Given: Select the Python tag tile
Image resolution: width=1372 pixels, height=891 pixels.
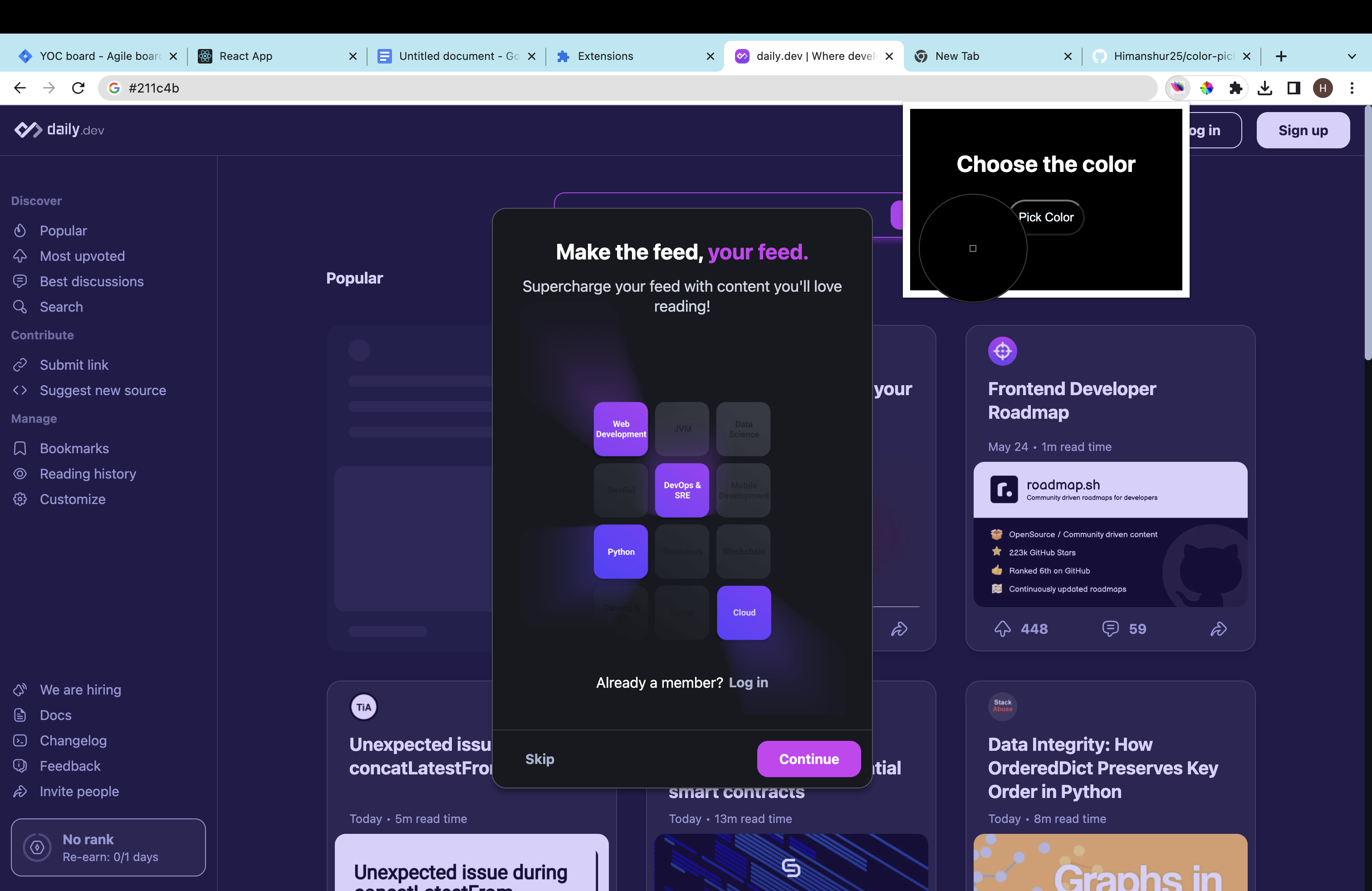Looking at the screenshot, I should (620, 552).
